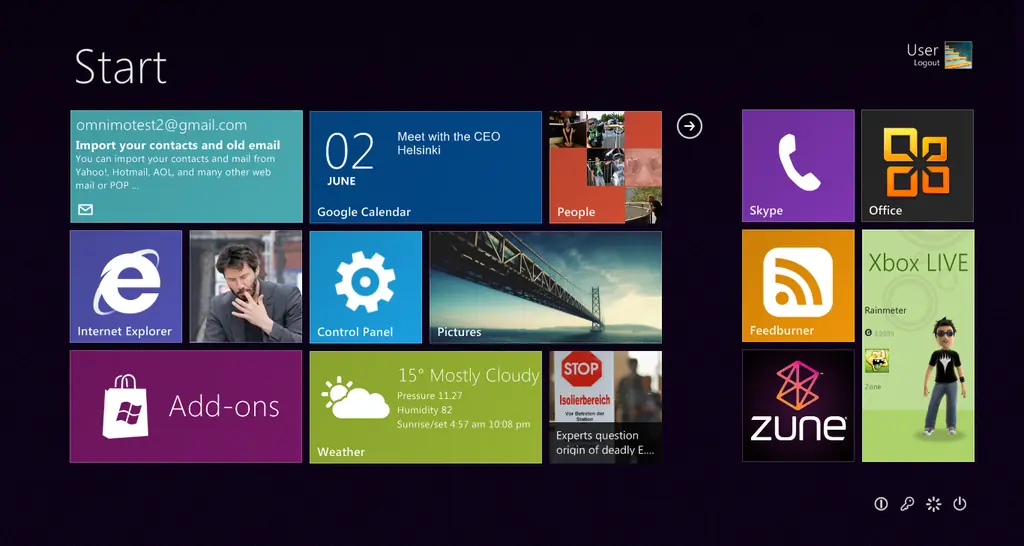Open the Feedburner RSS tile
The height and width of the screenshot is (546, 1024).
point(798,285)
